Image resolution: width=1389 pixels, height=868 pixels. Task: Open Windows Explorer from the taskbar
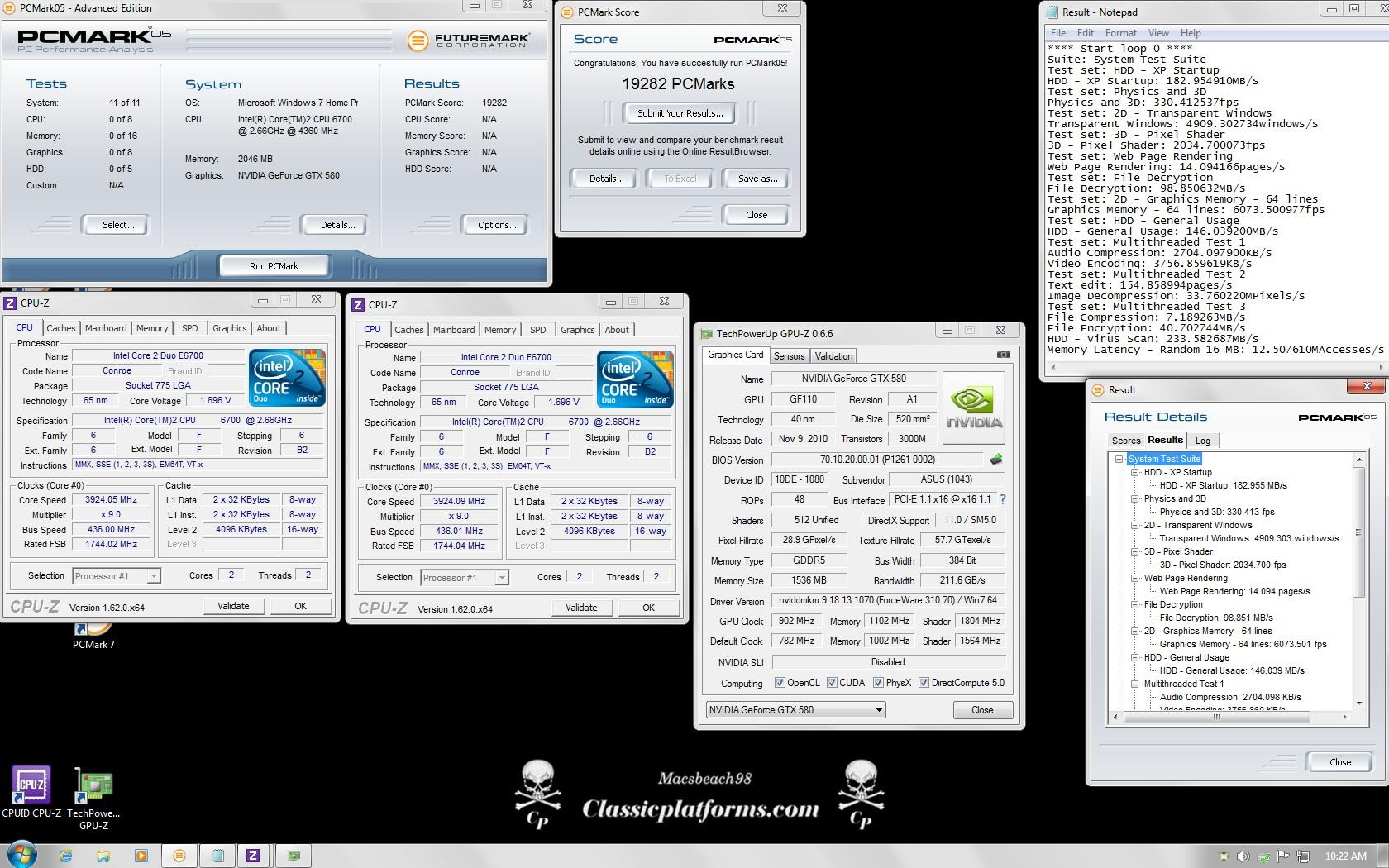coord(103,856)
